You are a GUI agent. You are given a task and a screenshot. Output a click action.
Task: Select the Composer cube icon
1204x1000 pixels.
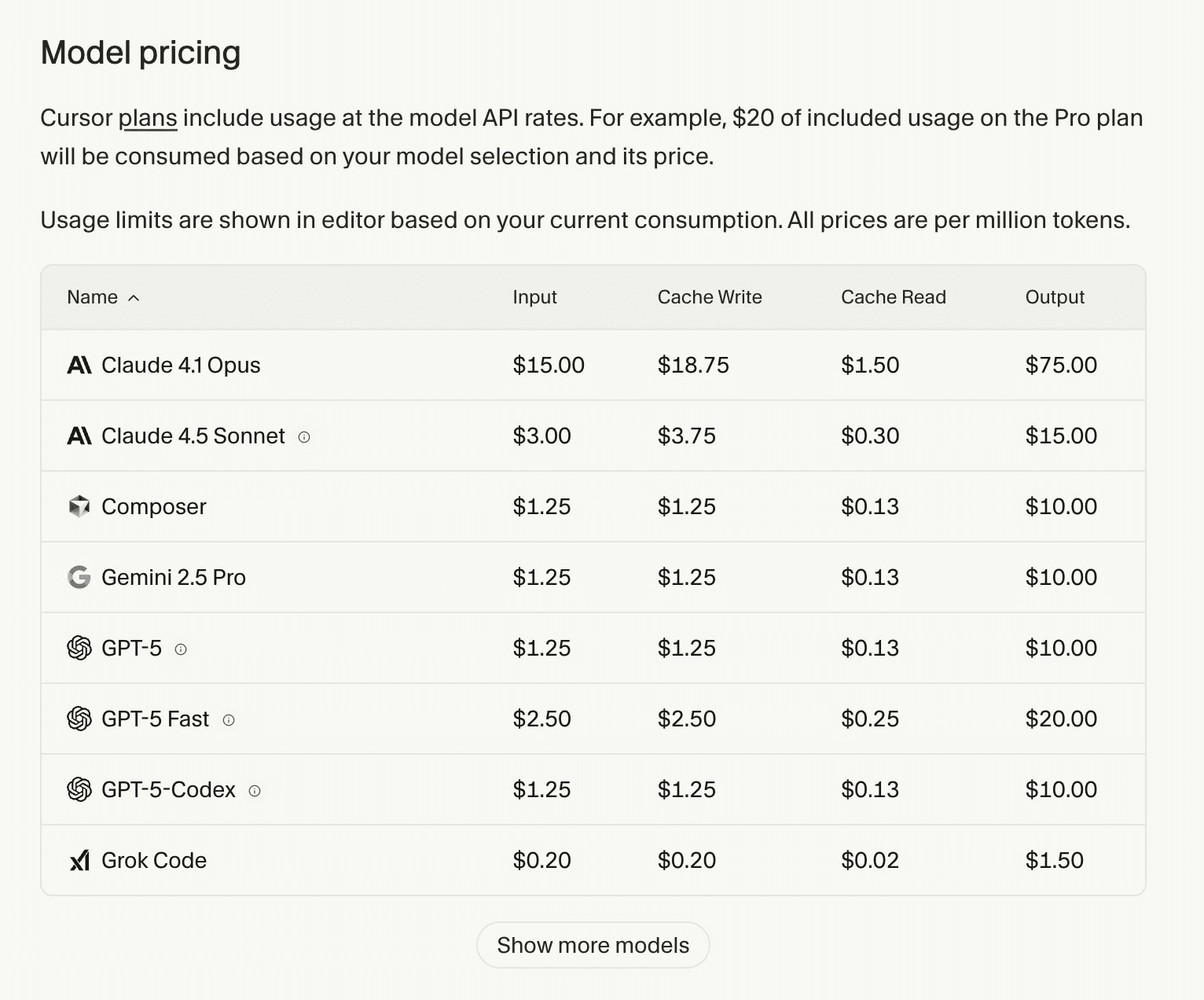pyautogui.click(x=80, y=506)
